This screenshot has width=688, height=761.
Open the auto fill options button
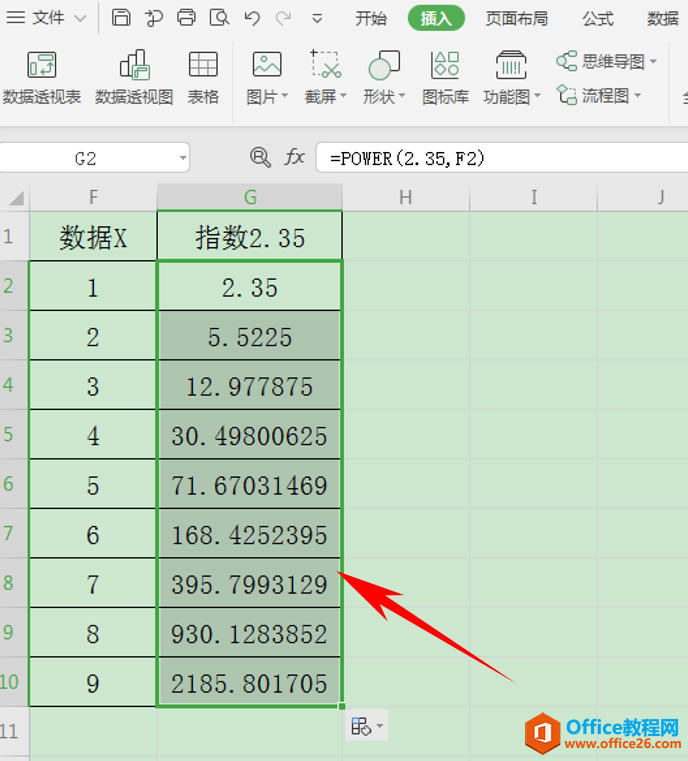point(366,726)
